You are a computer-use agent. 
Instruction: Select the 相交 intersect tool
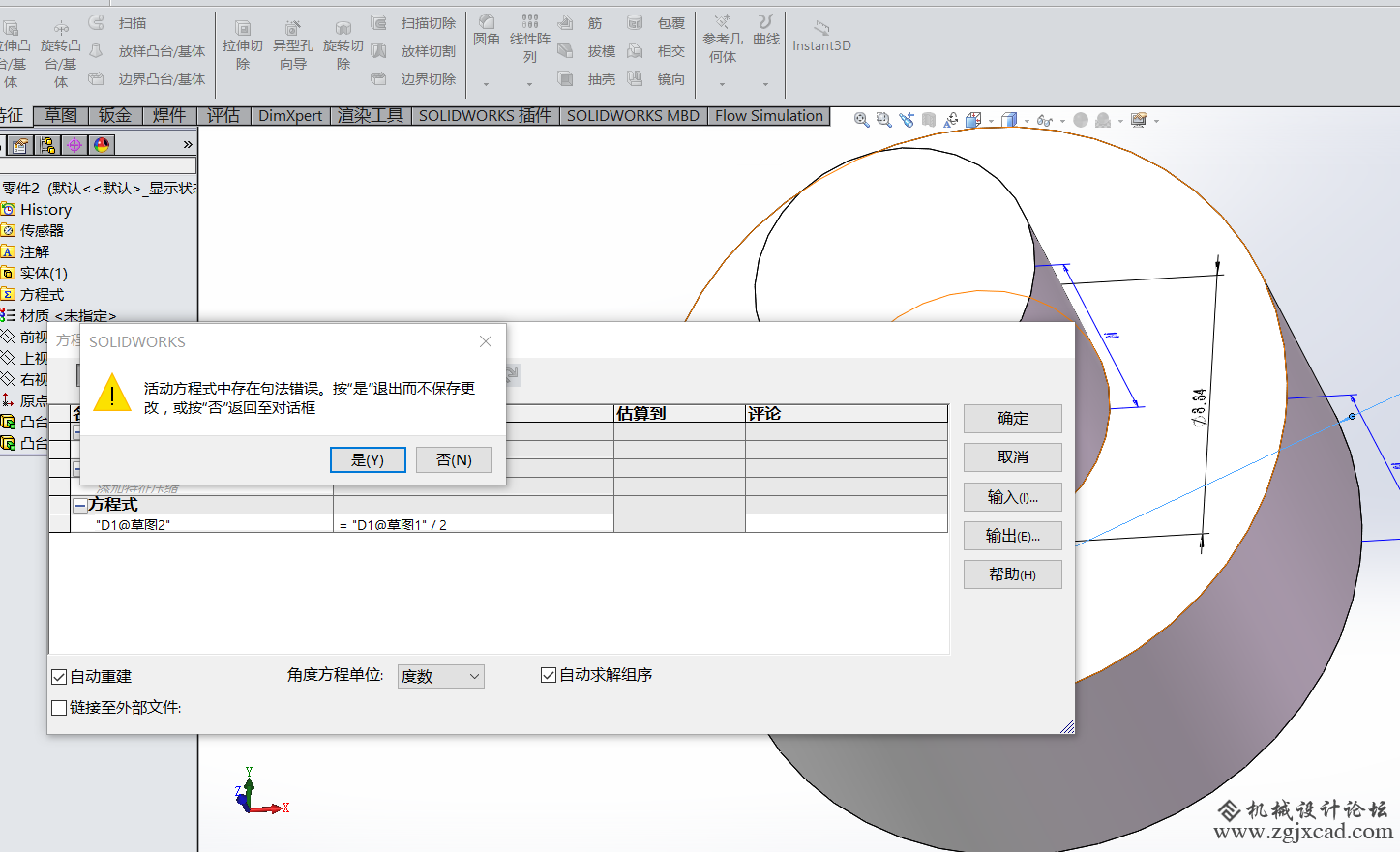click(x=657, y=51)
